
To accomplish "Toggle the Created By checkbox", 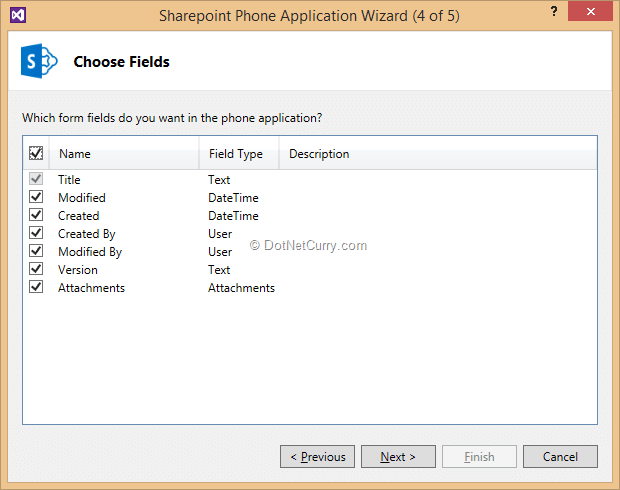I will pyautogui.click(x=36, y=233).
